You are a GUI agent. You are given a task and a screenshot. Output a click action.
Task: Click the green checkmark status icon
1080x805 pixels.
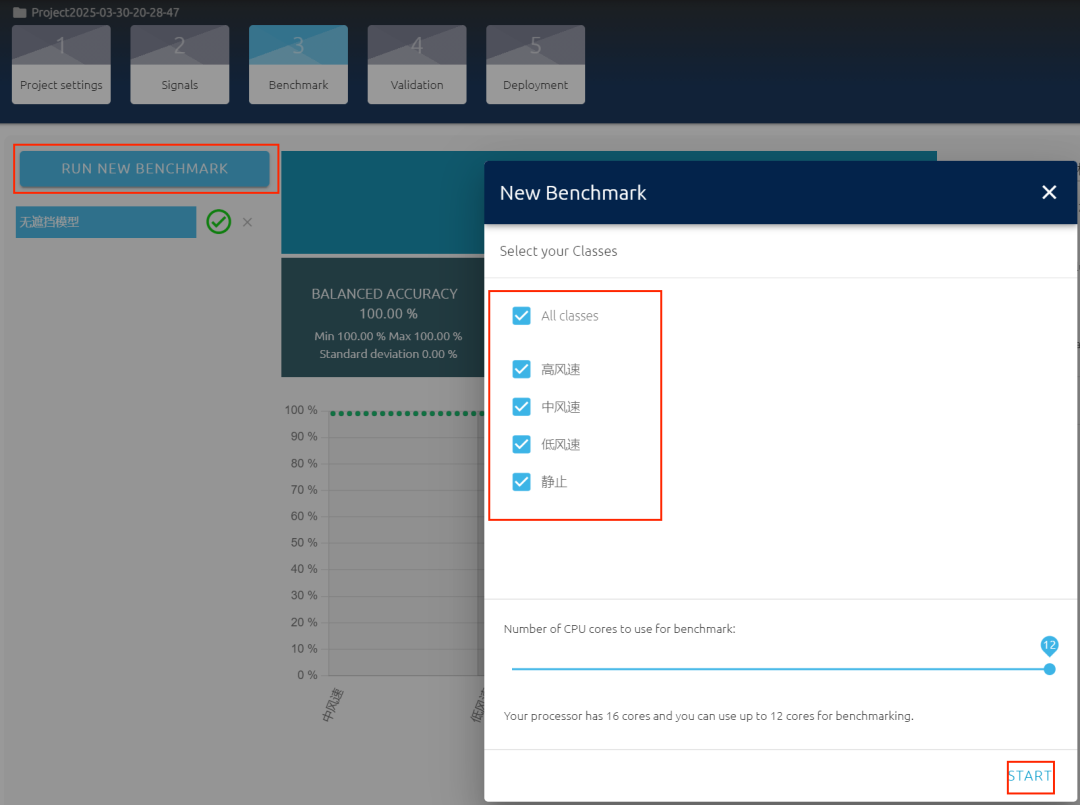218,222
